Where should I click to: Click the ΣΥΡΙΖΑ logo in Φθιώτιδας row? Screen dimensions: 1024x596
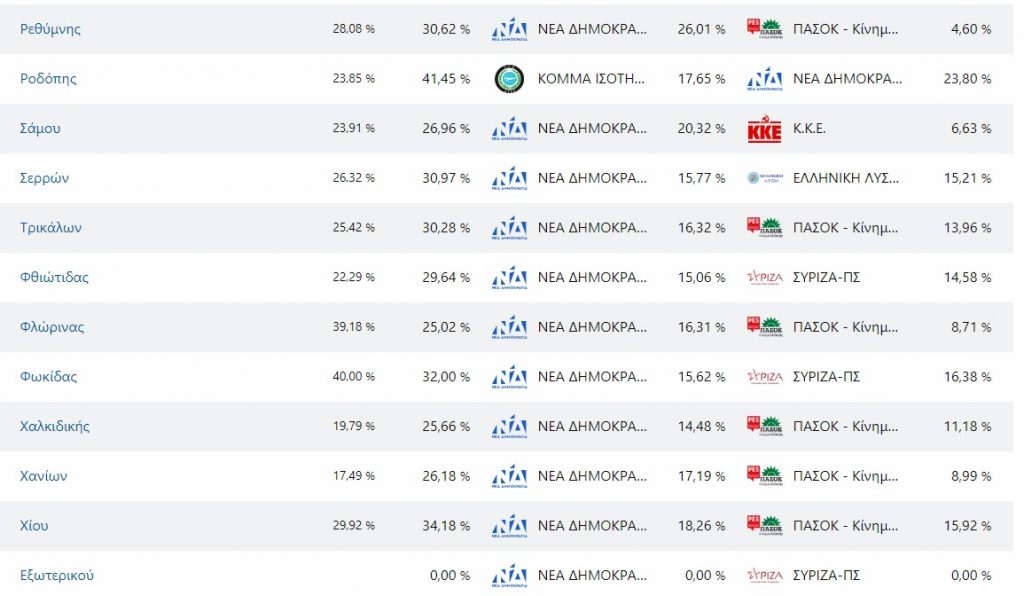[x=765, y=277]
